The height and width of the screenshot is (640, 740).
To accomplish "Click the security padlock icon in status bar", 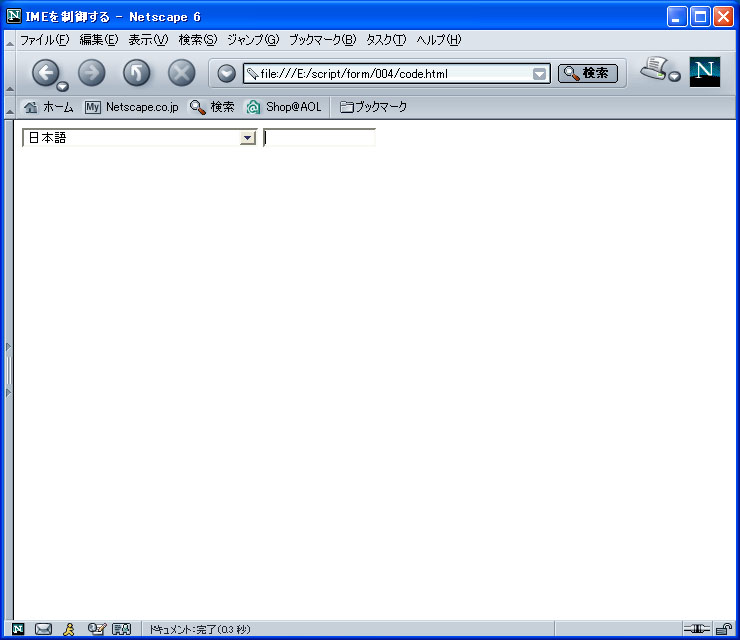I will coord(723,629).
